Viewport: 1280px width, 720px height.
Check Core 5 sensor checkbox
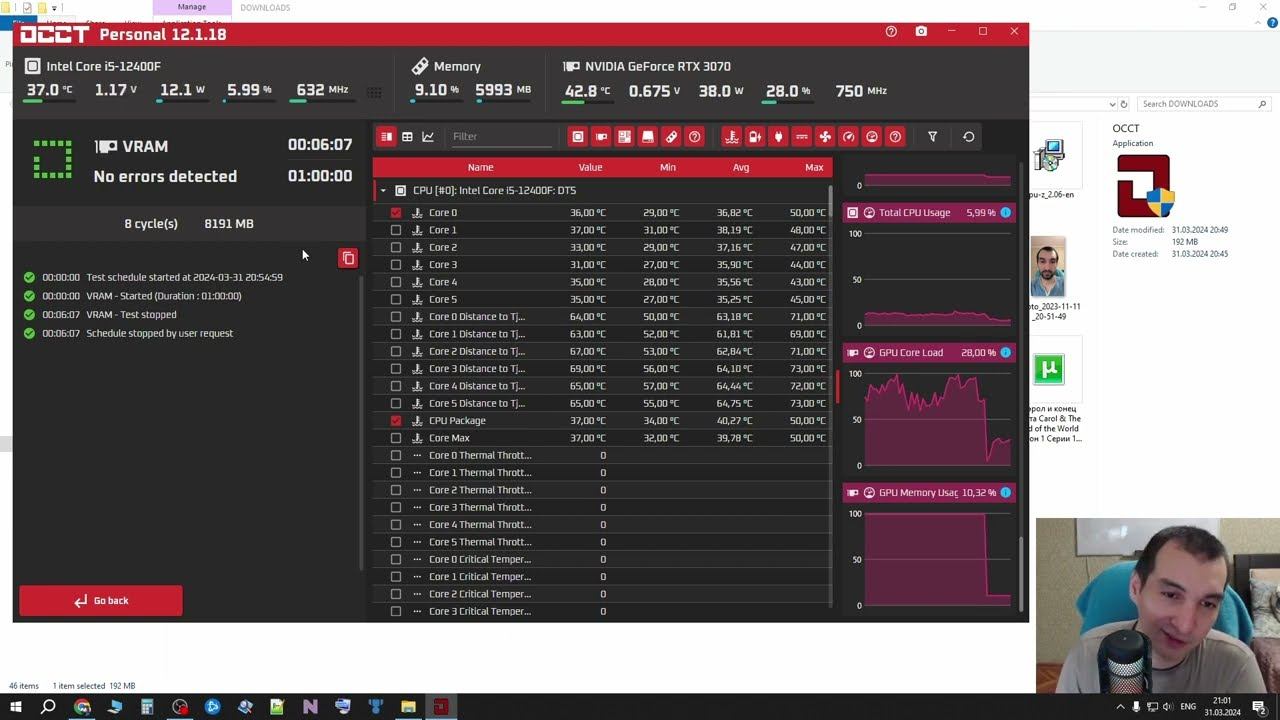pyautogui.click(x=396, y=299)
